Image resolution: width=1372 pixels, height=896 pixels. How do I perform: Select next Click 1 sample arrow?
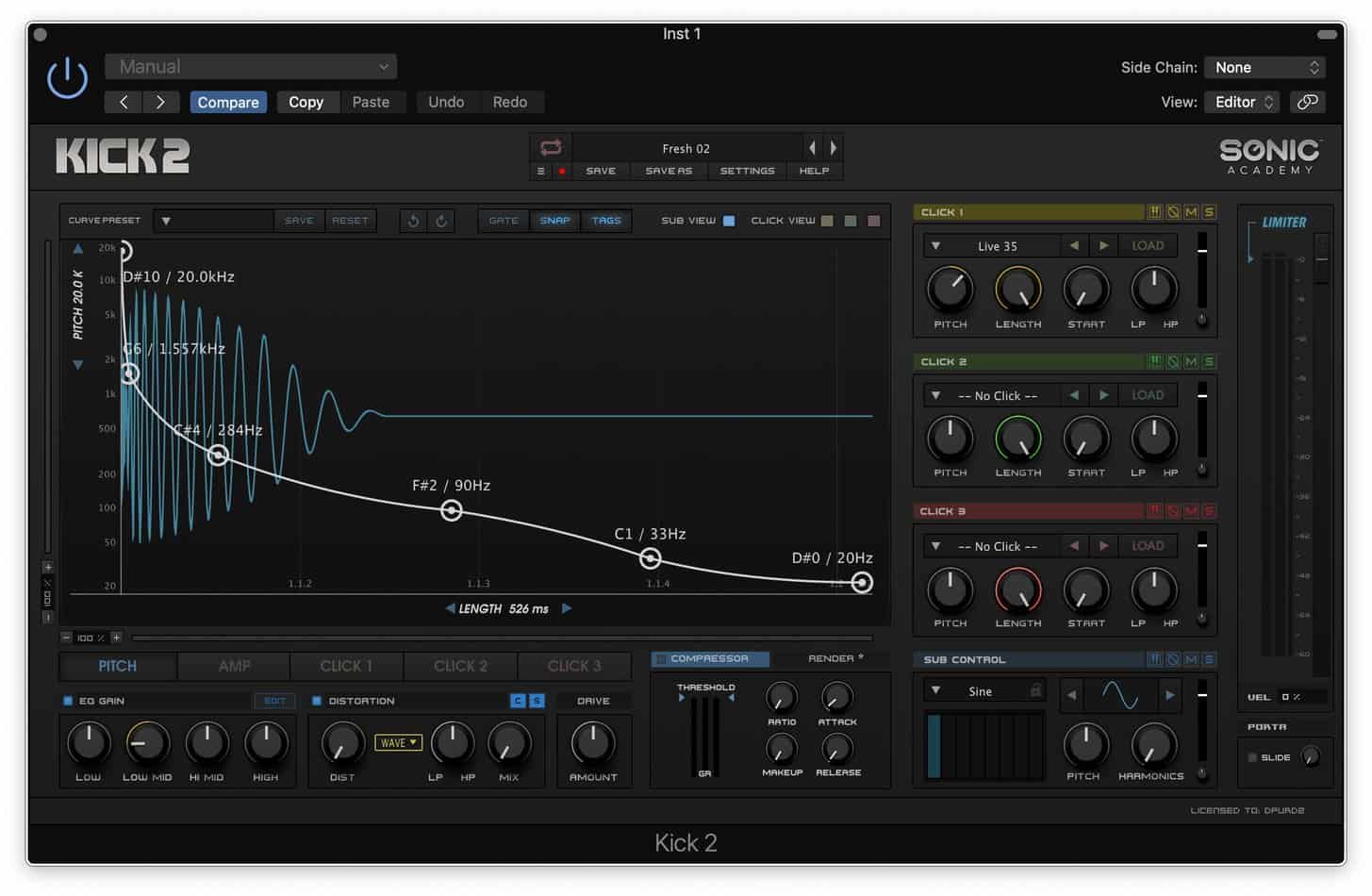[1103, 245]
